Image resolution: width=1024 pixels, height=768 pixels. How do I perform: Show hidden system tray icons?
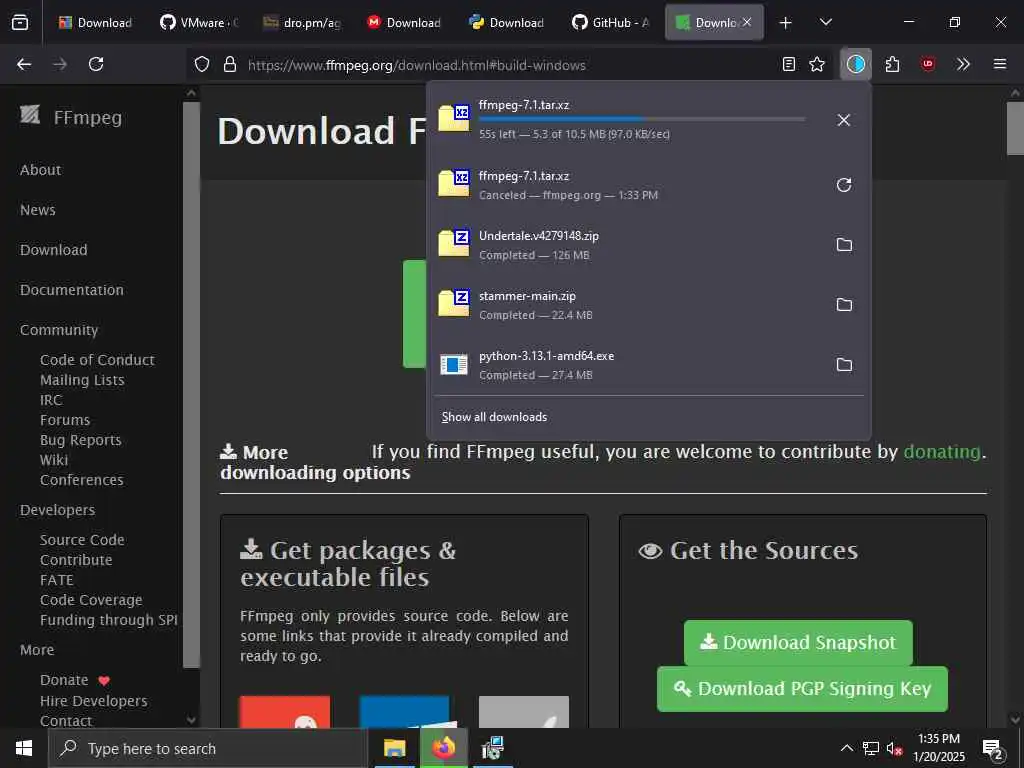(x=846, y=748)
